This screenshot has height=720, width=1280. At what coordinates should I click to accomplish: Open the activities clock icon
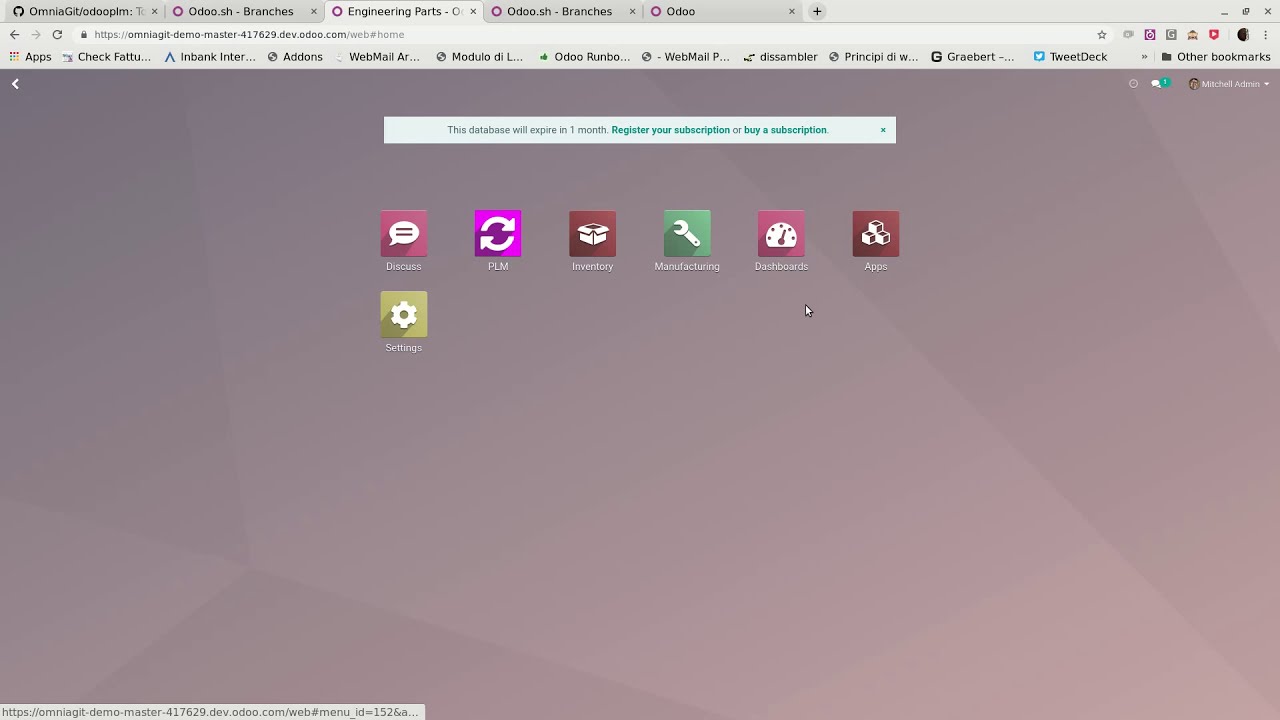click(x=1133, y=84)
